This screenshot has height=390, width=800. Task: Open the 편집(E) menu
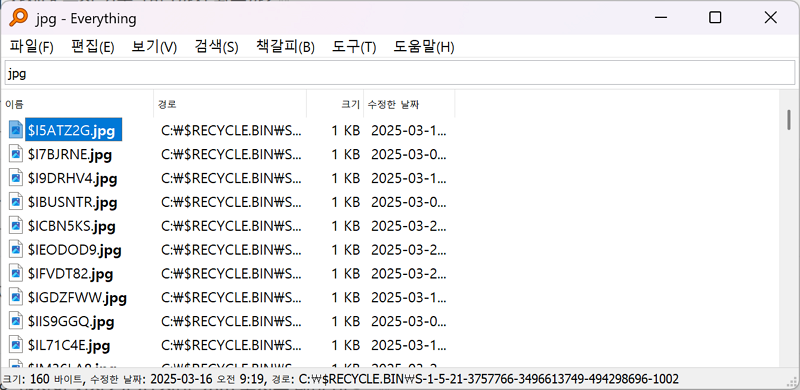pos(93,47)
